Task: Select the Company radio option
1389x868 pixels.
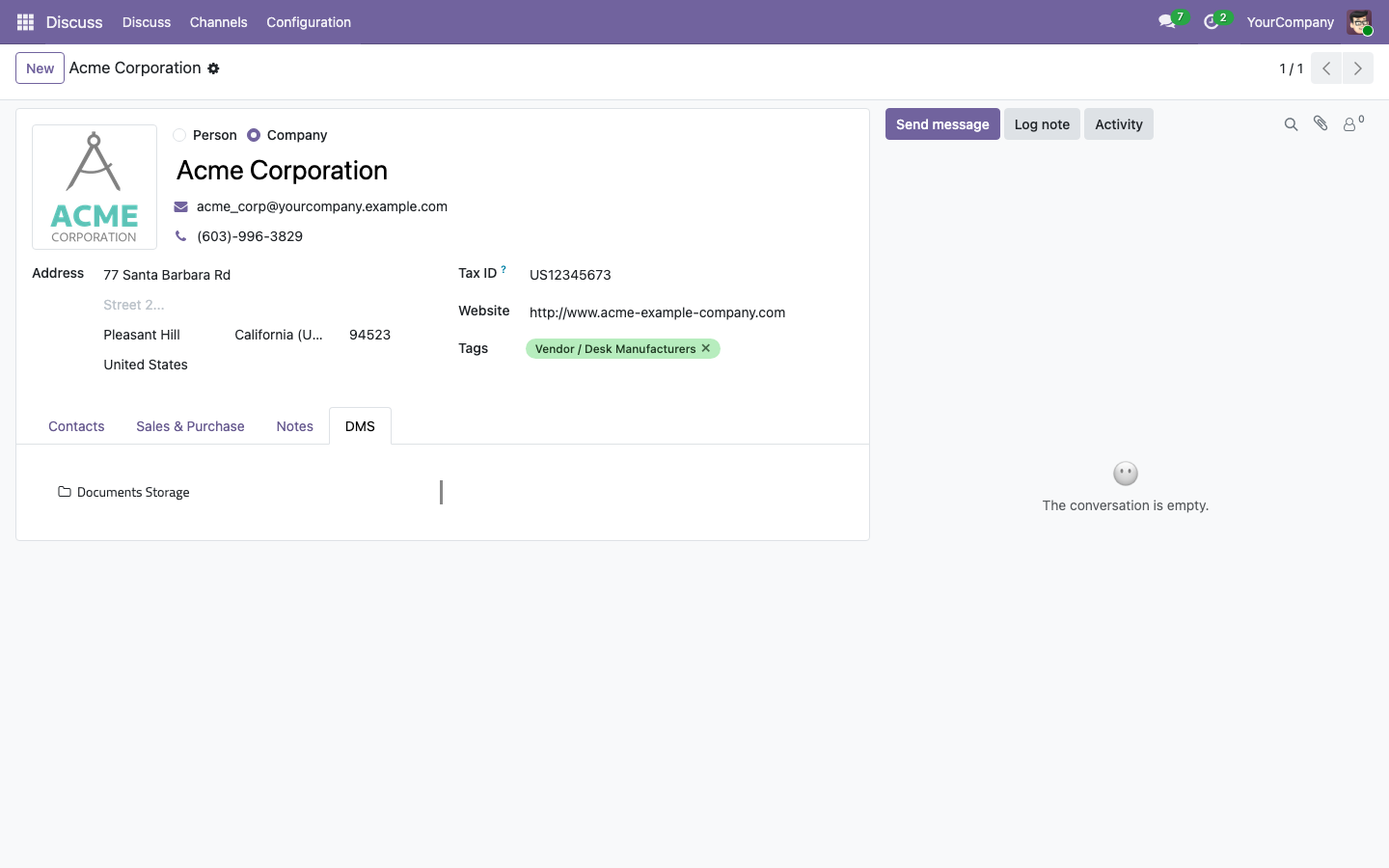Action: coord(254,135)
